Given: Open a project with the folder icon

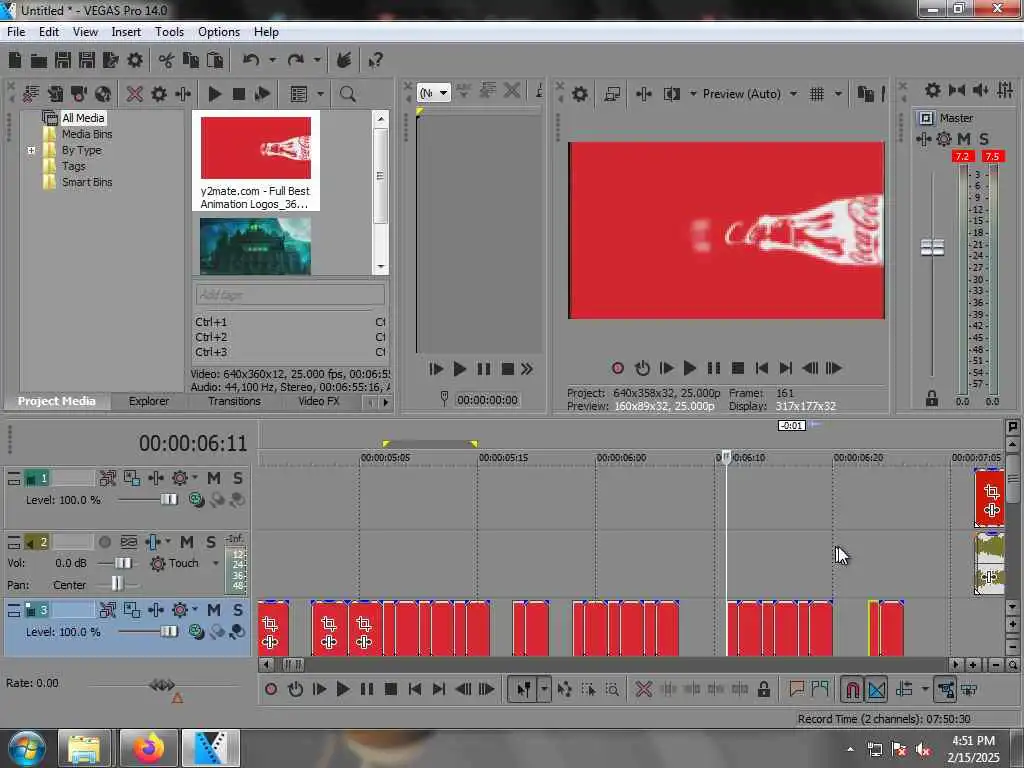Looking at the screenshot, I should [39, 61].
